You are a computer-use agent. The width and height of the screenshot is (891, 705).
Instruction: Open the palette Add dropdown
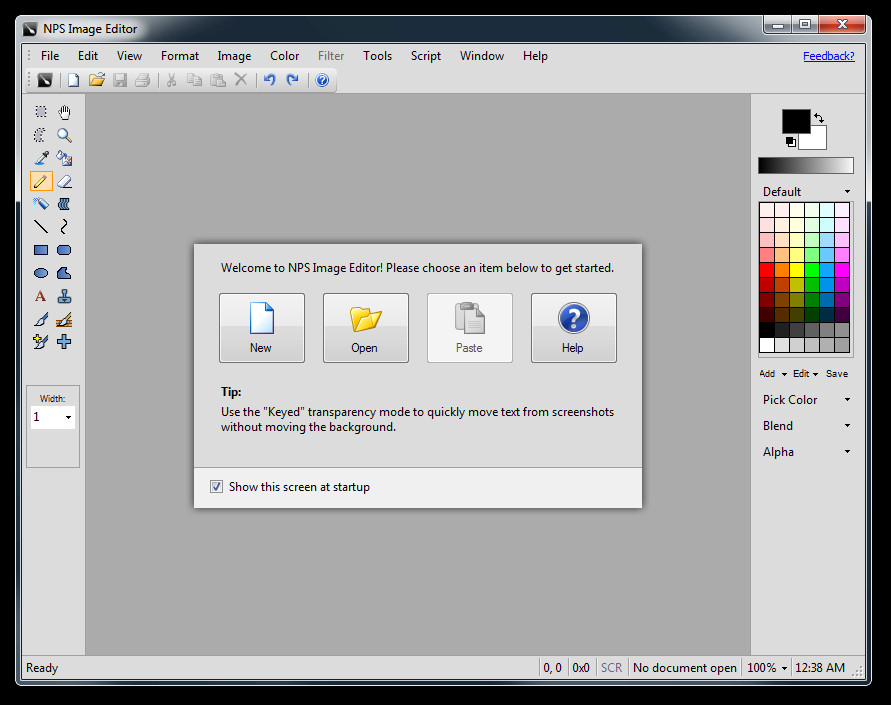click(x=773, y=374)
